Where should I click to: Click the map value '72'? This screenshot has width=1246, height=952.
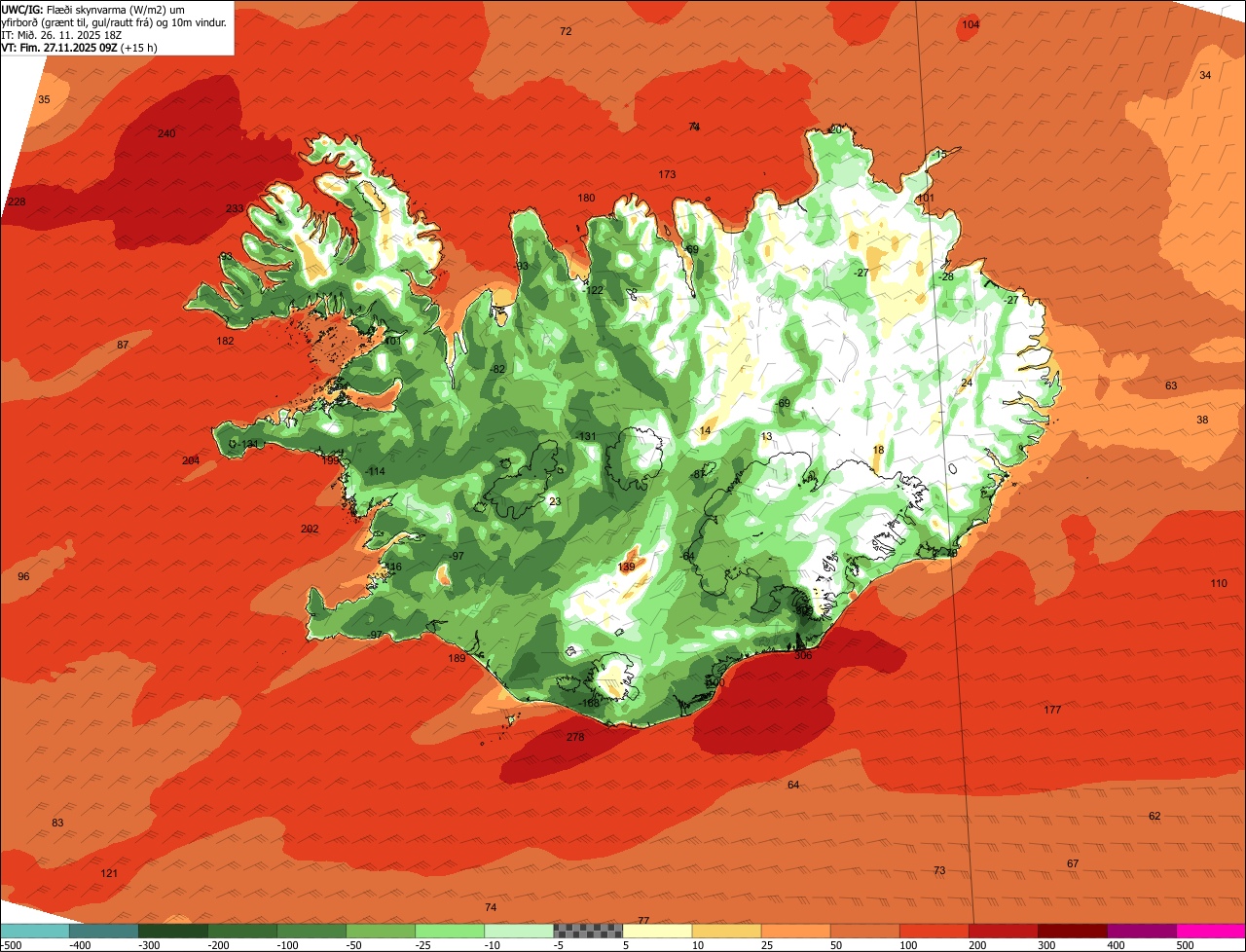point(566,31)
